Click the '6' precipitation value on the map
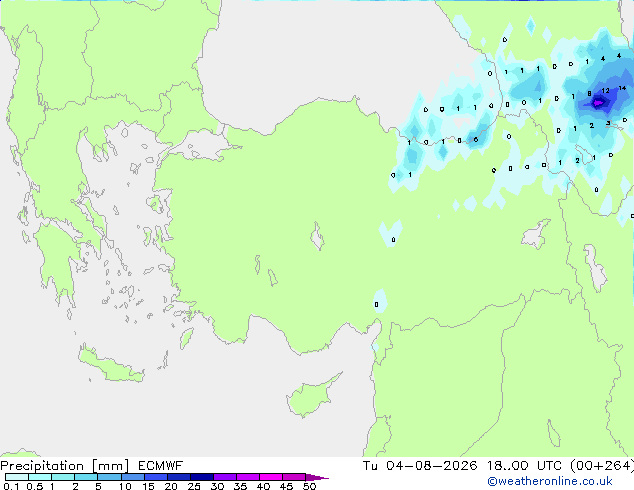The width and height of the screenshot is (634, 490). point(476,139)
